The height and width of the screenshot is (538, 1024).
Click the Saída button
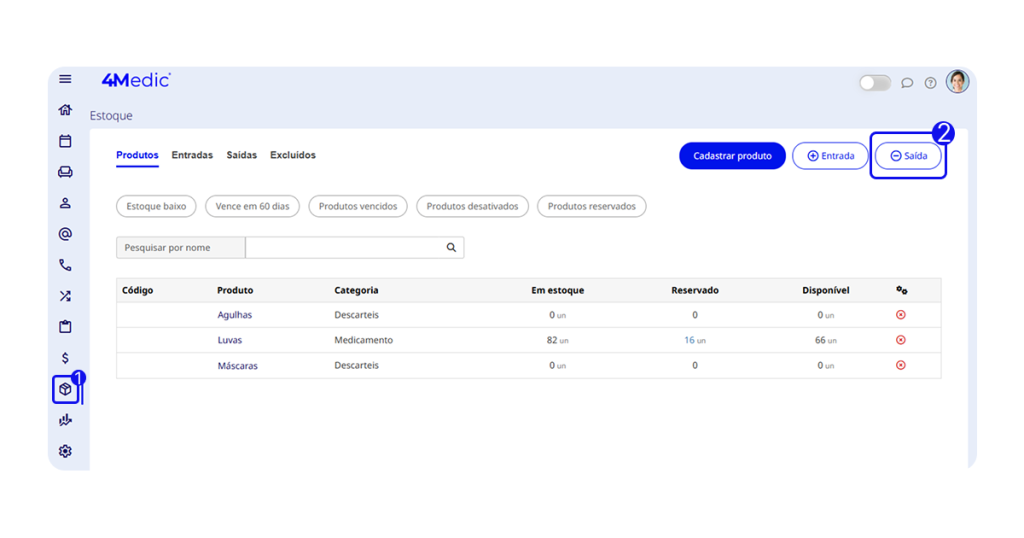click(908, 156)
